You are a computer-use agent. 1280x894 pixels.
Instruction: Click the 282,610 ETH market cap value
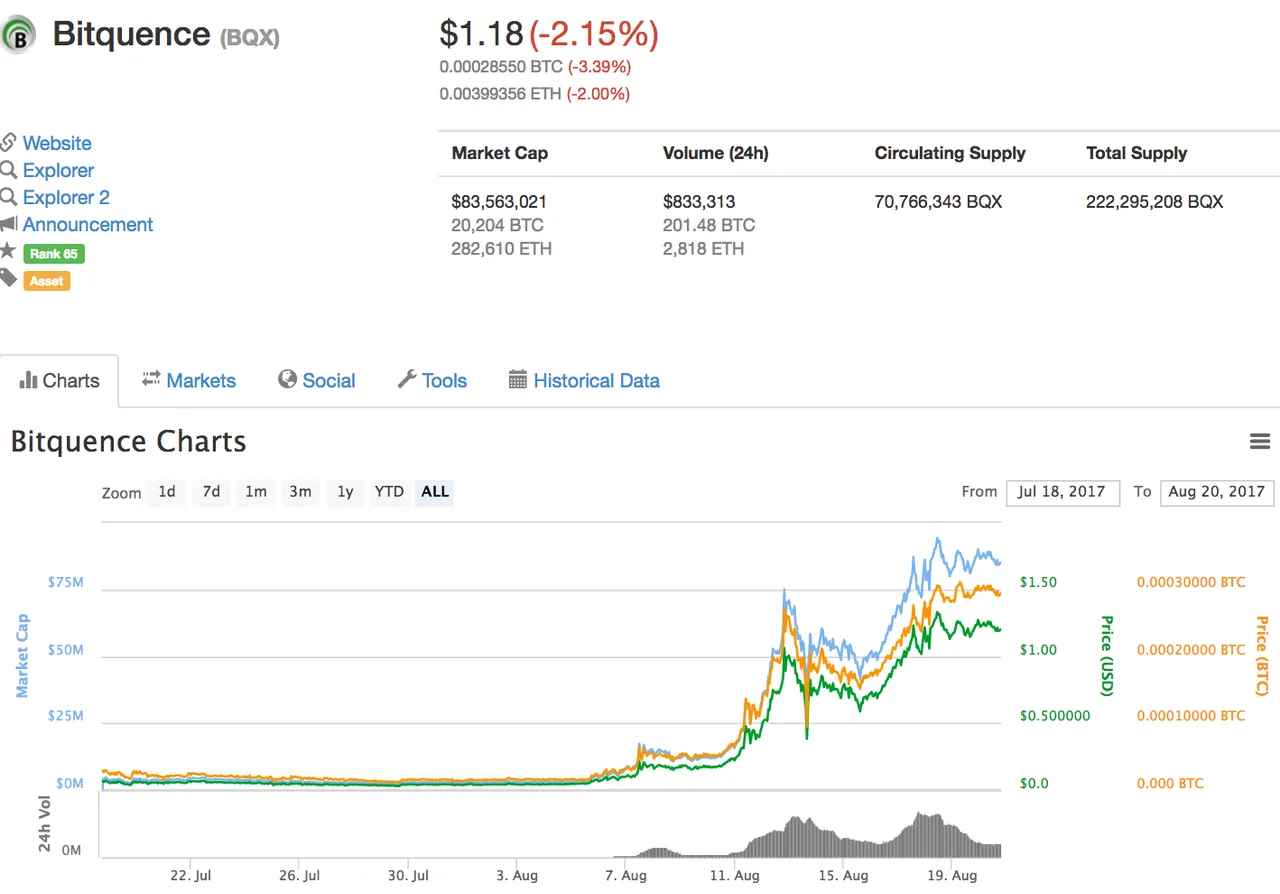click(501, 248)
